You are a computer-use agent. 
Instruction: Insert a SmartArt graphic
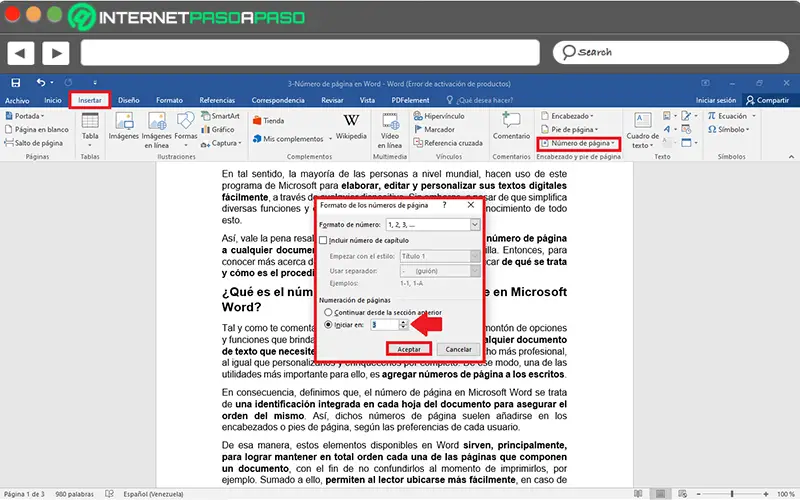(220, 116)
